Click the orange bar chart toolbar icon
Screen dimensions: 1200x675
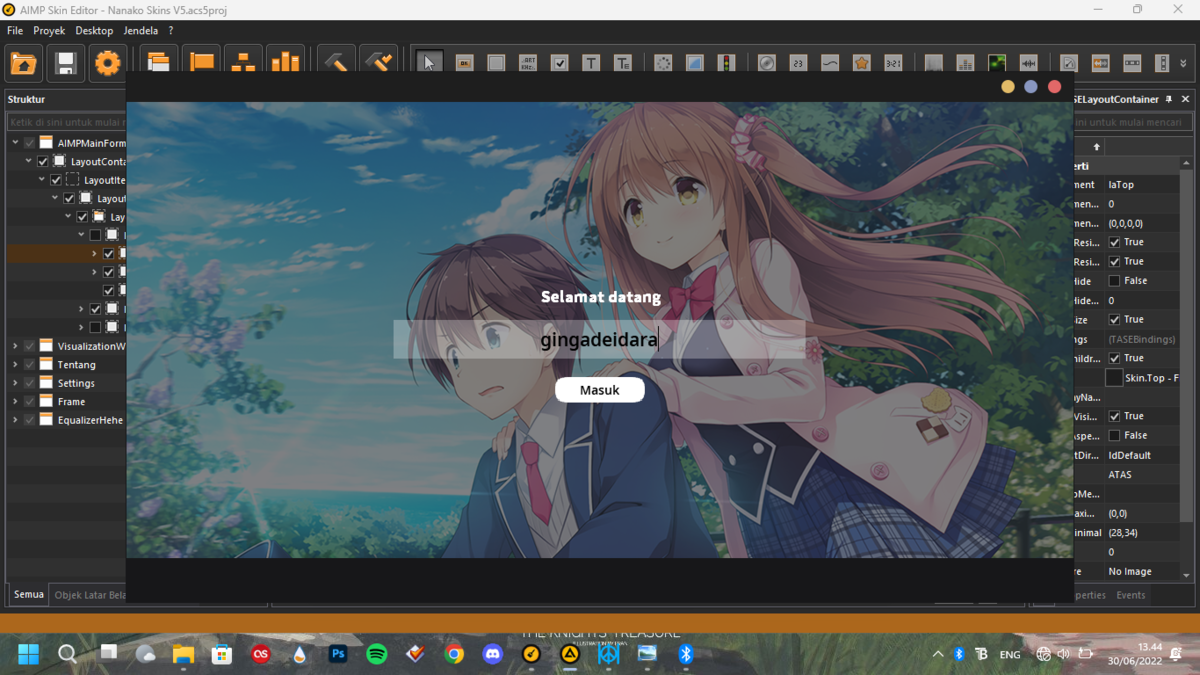[x=285, y=63]
